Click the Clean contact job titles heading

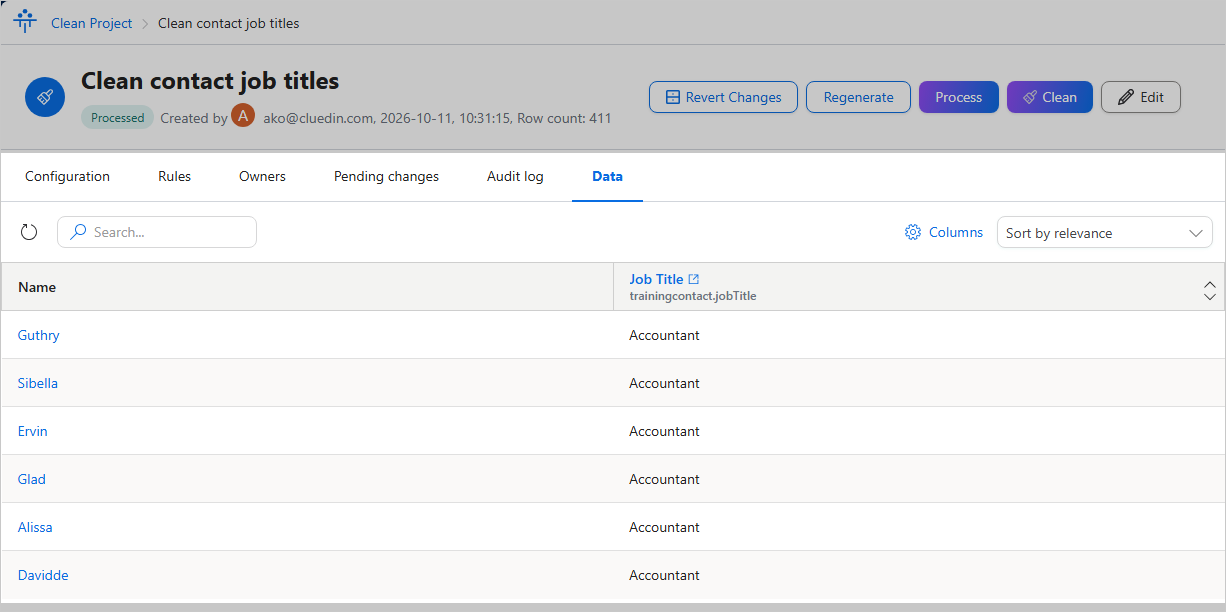[210, 81]
